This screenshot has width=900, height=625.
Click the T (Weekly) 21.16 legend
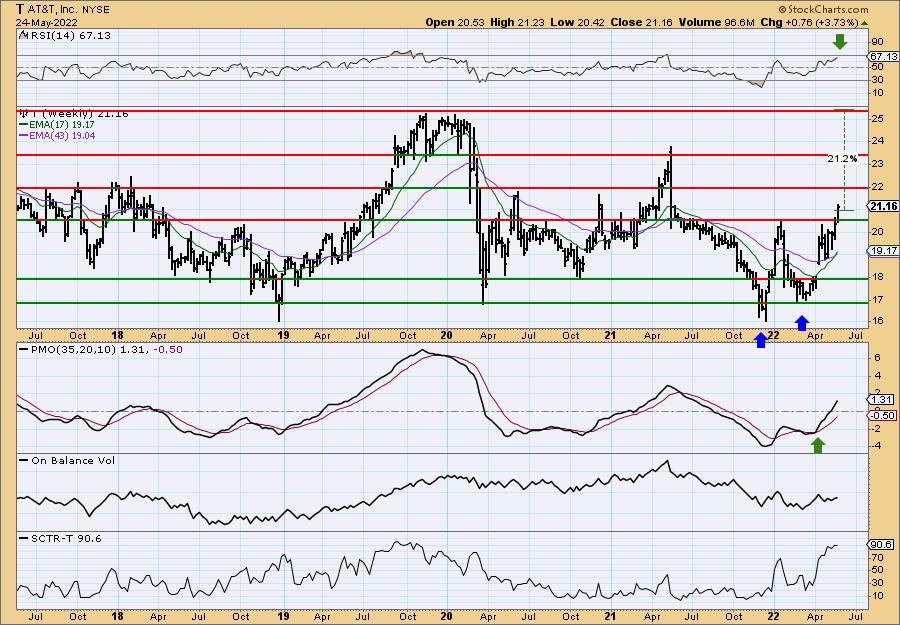(x=76, y=114)
